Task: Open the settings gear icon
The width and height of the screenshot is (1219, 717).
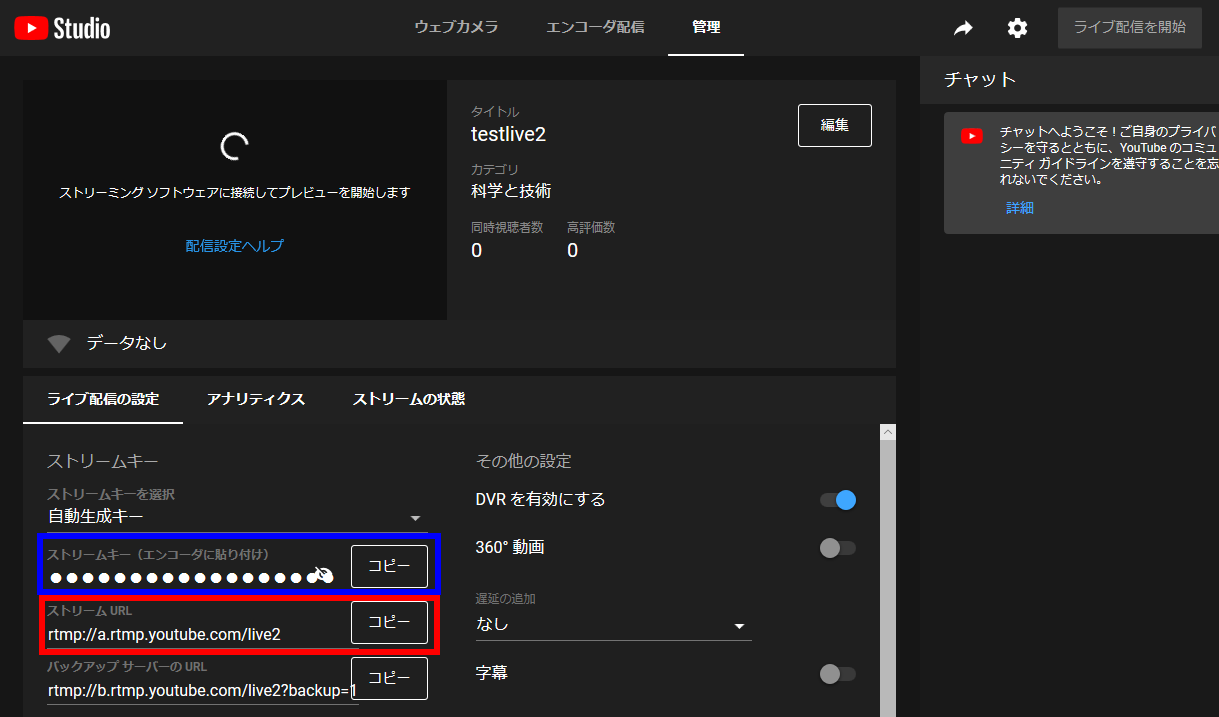Action: [1017, 28]
